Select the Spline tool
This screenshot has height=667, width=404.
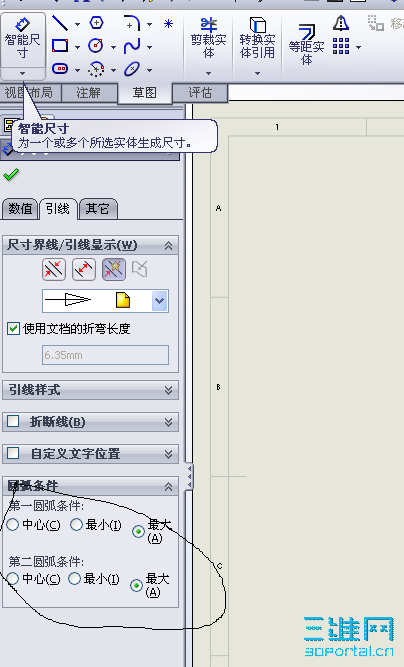[x=132, y=46]
